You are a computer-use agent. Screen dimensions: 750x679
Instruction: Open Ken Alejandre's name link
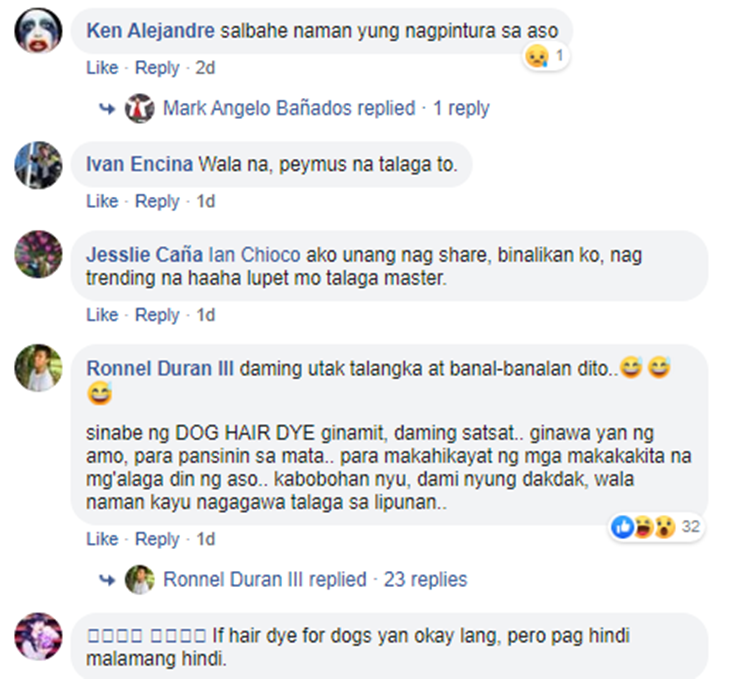(x=150, y=31)
